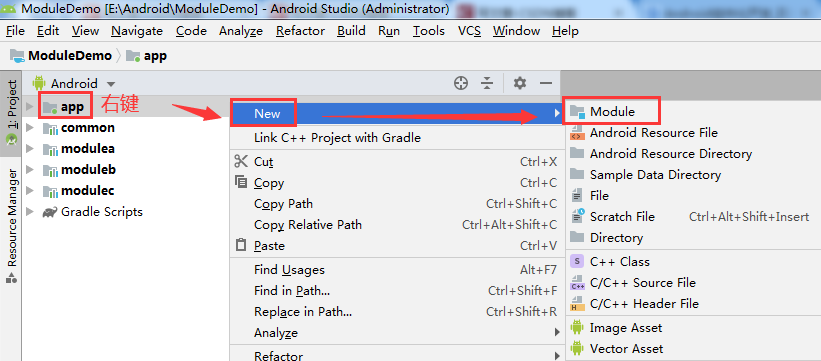Click the locate/scroll from source target icon
The height and width of the screenshot is (361, 821).
click(x=461, y=83)
